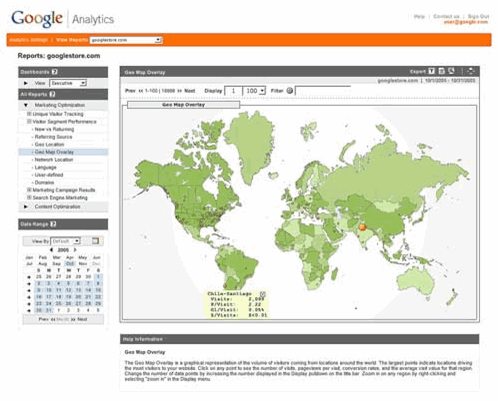Click the Contact us link

[x=446, y=16]
